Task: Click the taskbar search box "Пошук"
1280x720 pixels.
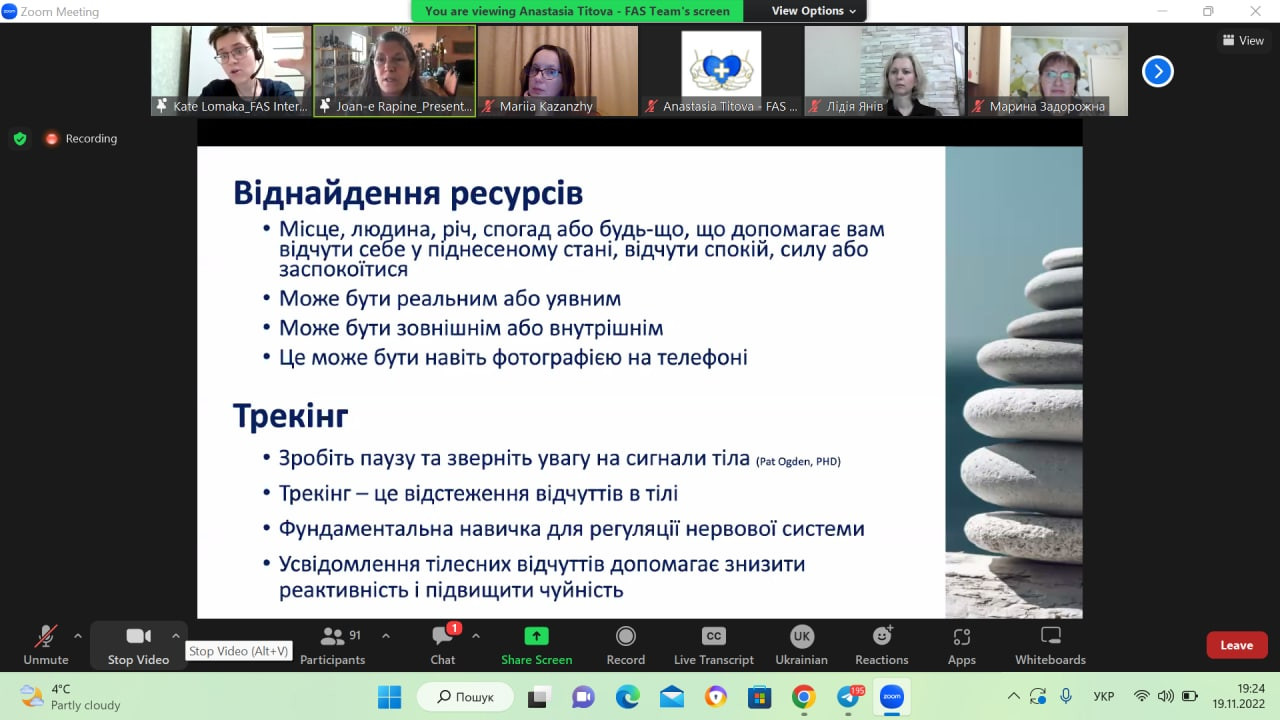Action: 465,697
